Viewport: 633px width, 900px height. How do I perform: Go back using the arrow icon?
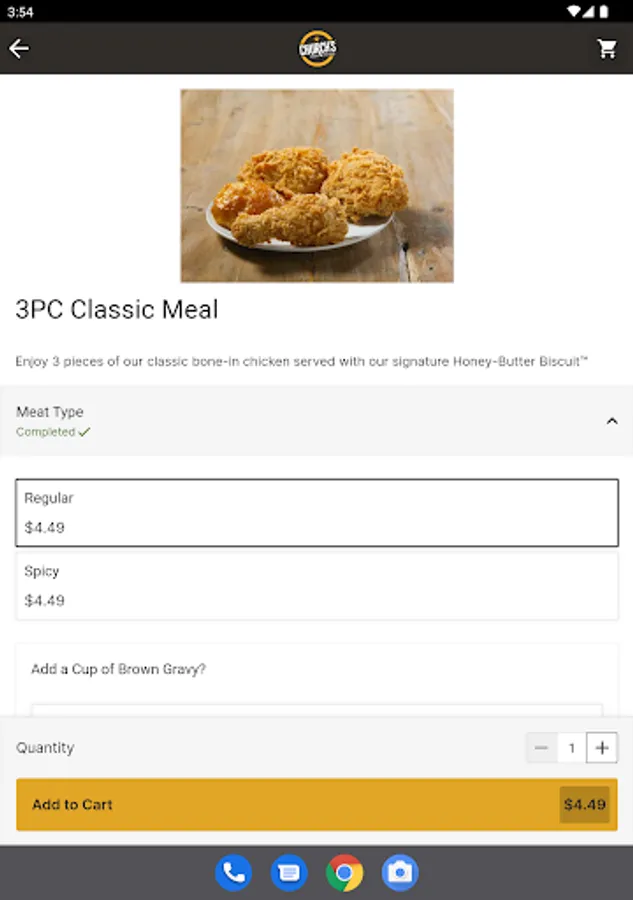point(19,49)
